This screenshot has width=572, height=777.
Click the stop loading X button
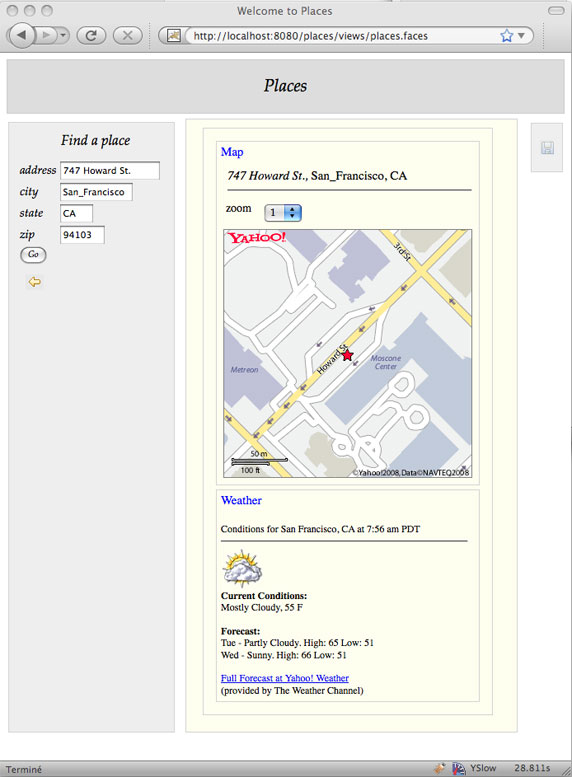click(127, 36)
